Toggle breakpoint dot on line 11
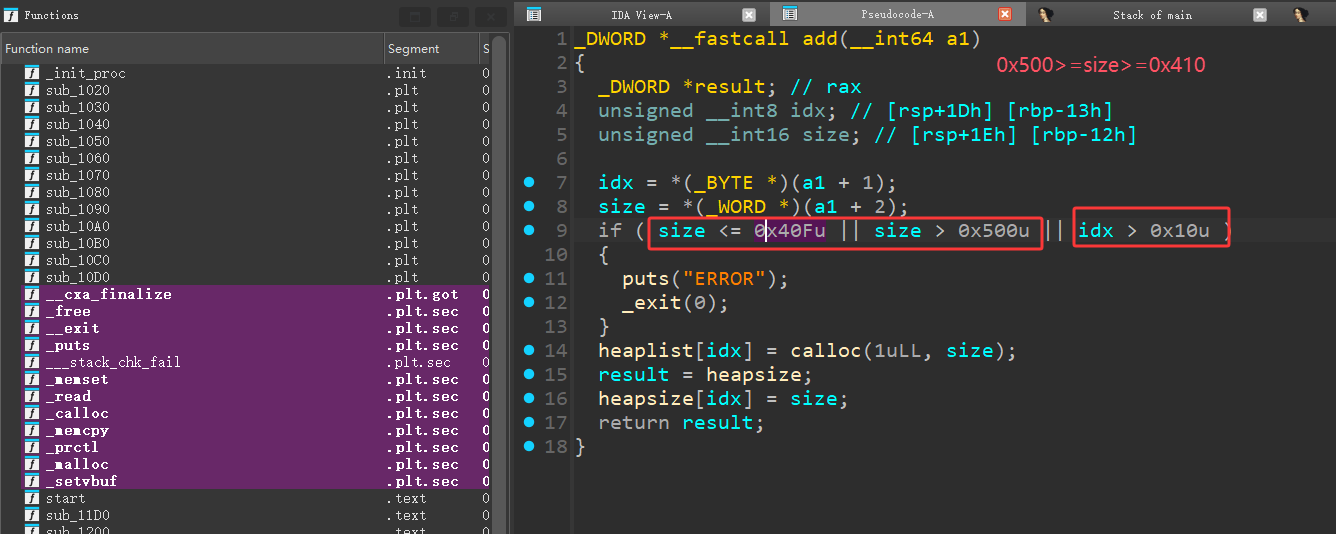Viewport: 1336px width, 534px height. (x=529, y=278)
